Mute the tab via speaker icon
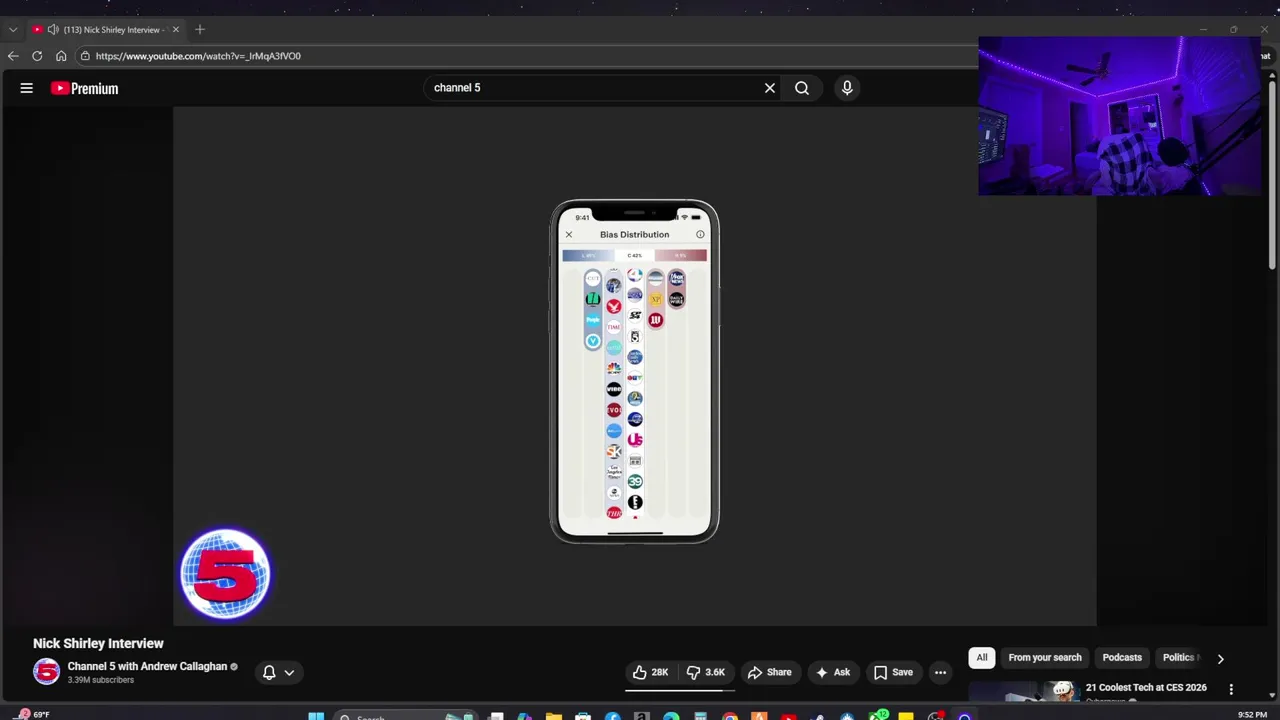 tap(53, 30)
